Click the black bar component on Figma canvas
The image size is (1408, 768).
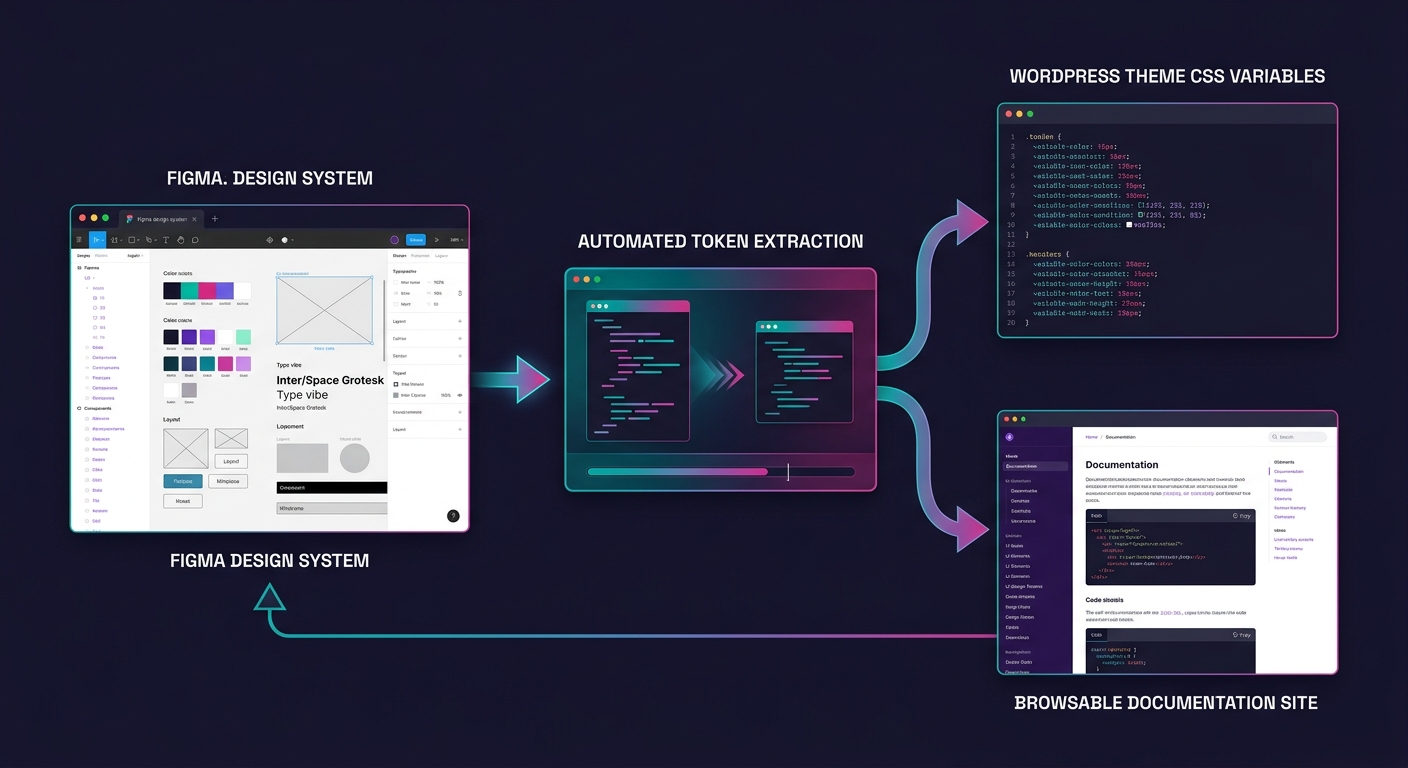pyautogui.click(x=332, y=487)
